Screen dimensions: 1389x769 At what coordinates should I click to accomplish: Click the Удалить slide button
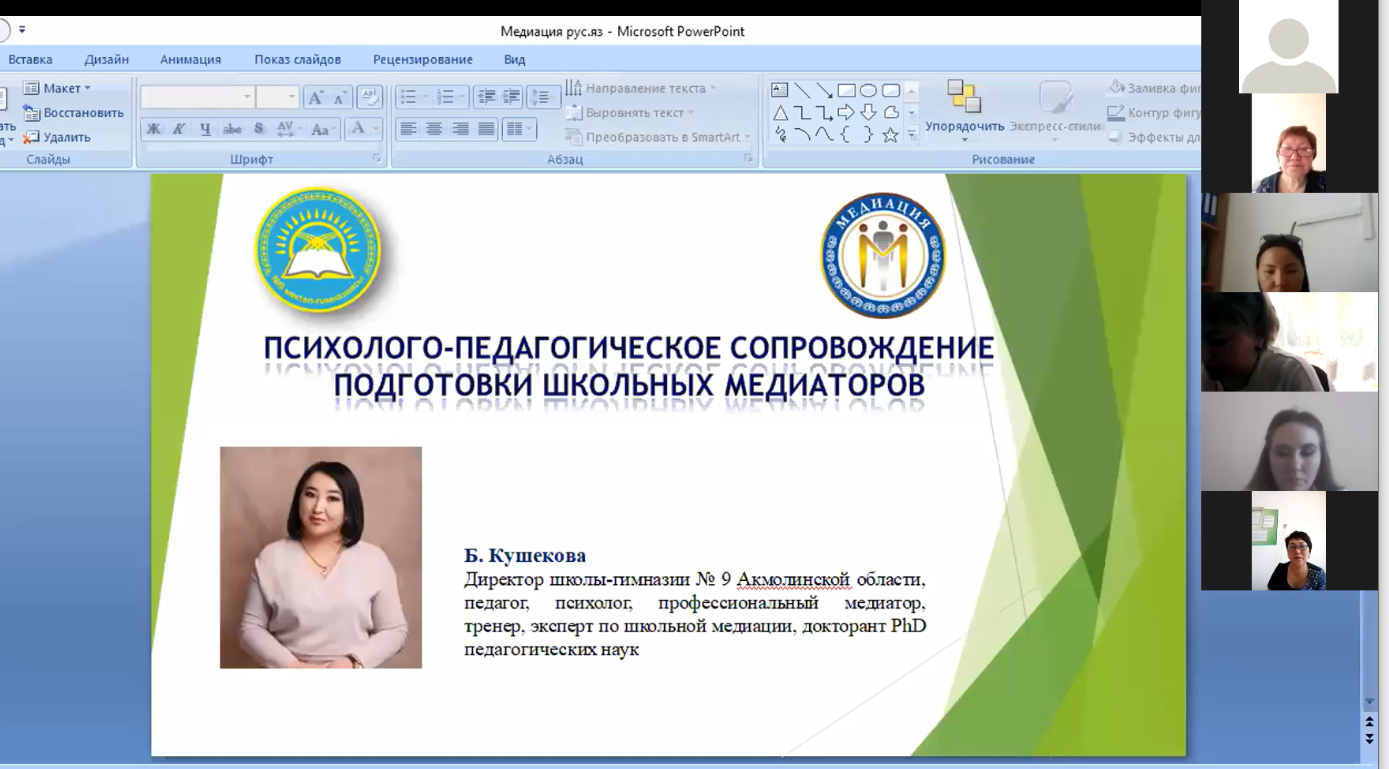57,137
